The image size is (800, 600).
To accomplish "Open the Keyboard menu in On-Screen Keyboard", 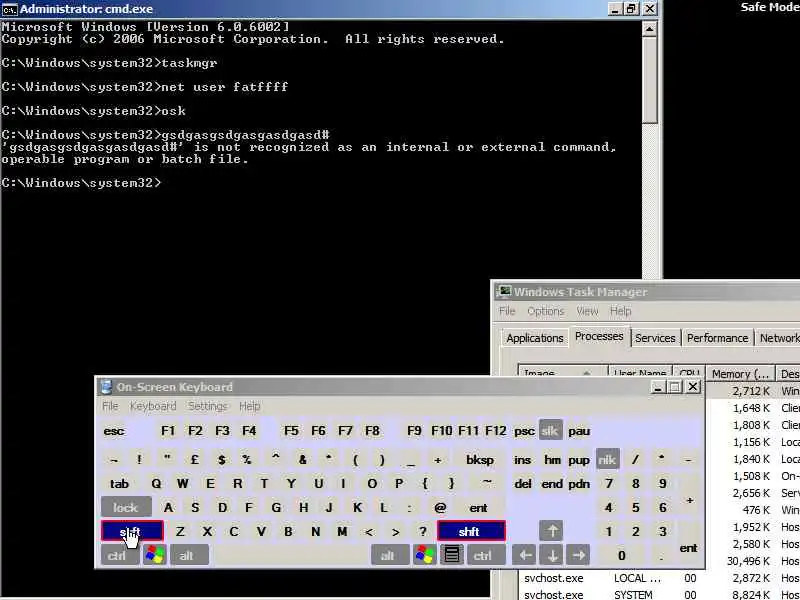I will (x=153, y=406).
